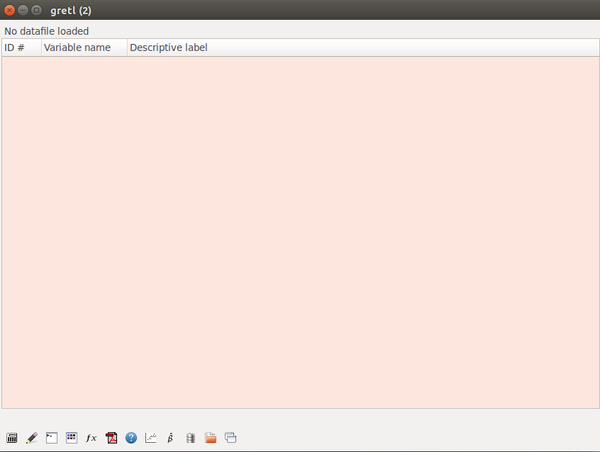Sort by the ID # column header
Viewport: 600px width, 452px height.
21,47
